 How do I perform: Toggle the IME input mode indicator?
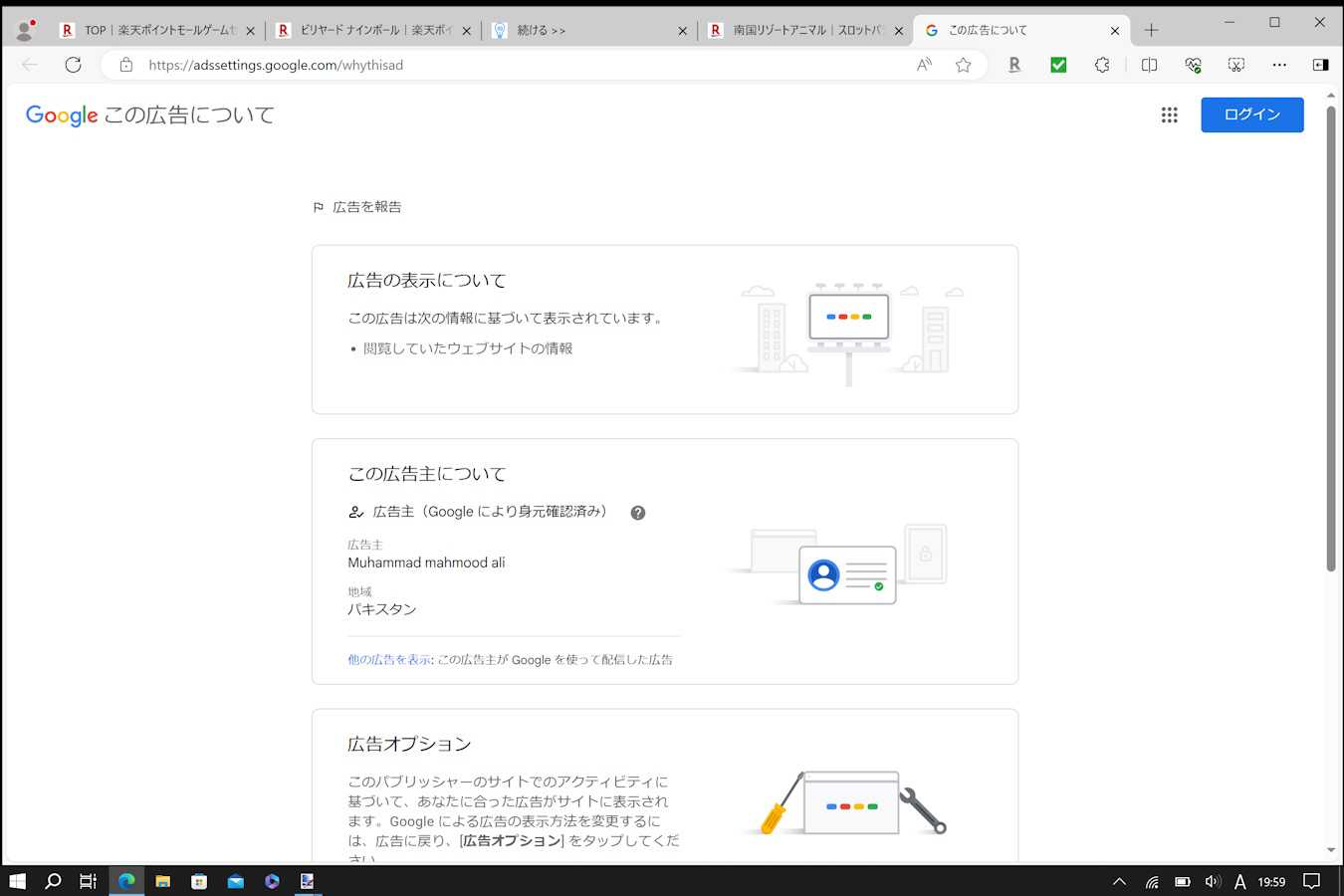click(1239, 881)
